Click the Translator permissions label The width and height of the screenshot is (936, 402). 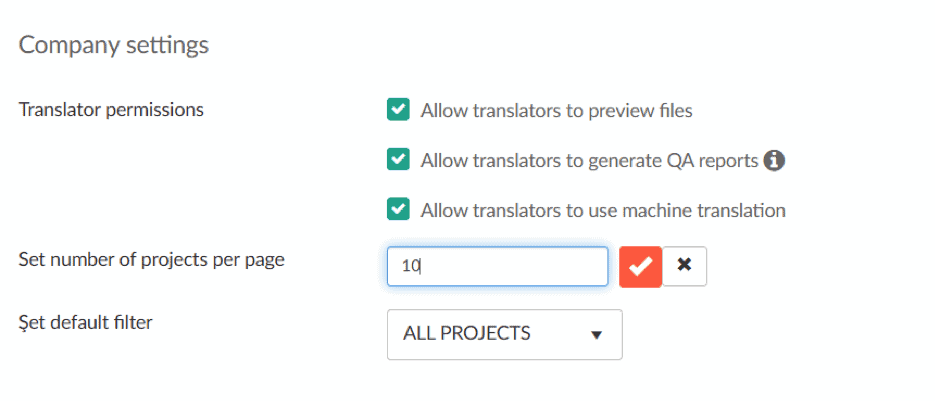click(x=111, y=110)
